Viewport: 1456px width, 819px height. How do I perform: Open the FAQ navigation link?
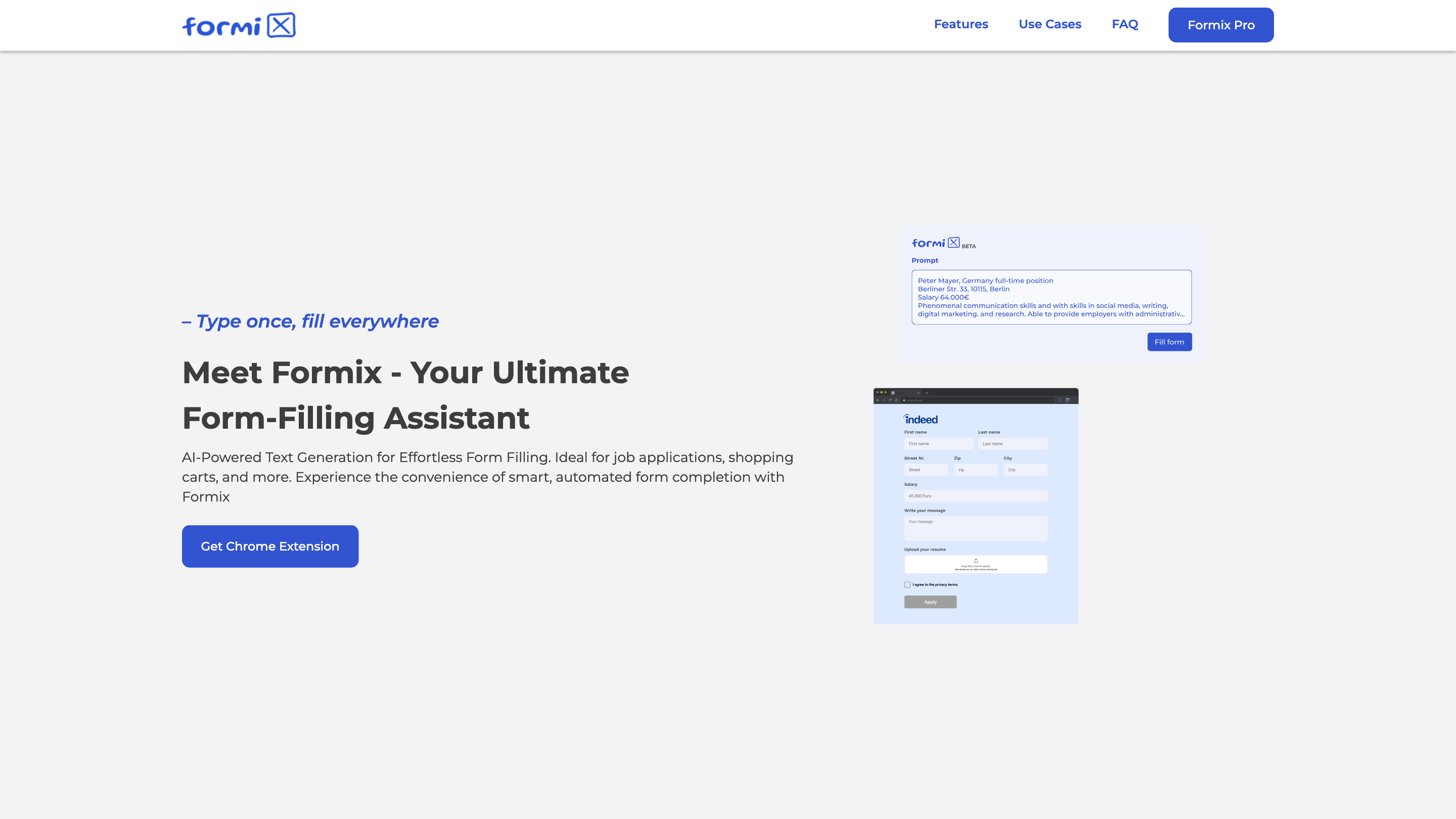(1124, 24)
